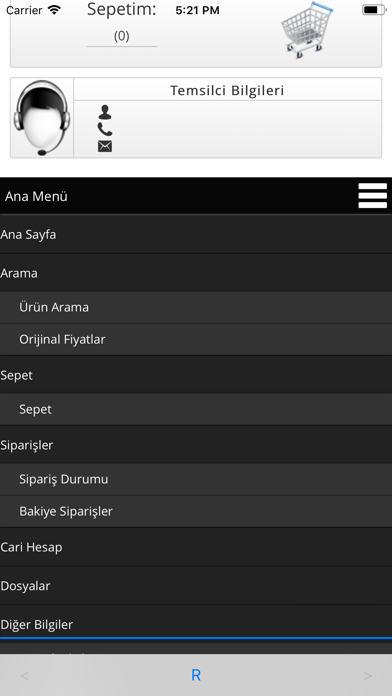Image resolution: width=392 pixels, height=696 pixels.
Task: Click the representative person icon
Action: click(x=105, y=112)
